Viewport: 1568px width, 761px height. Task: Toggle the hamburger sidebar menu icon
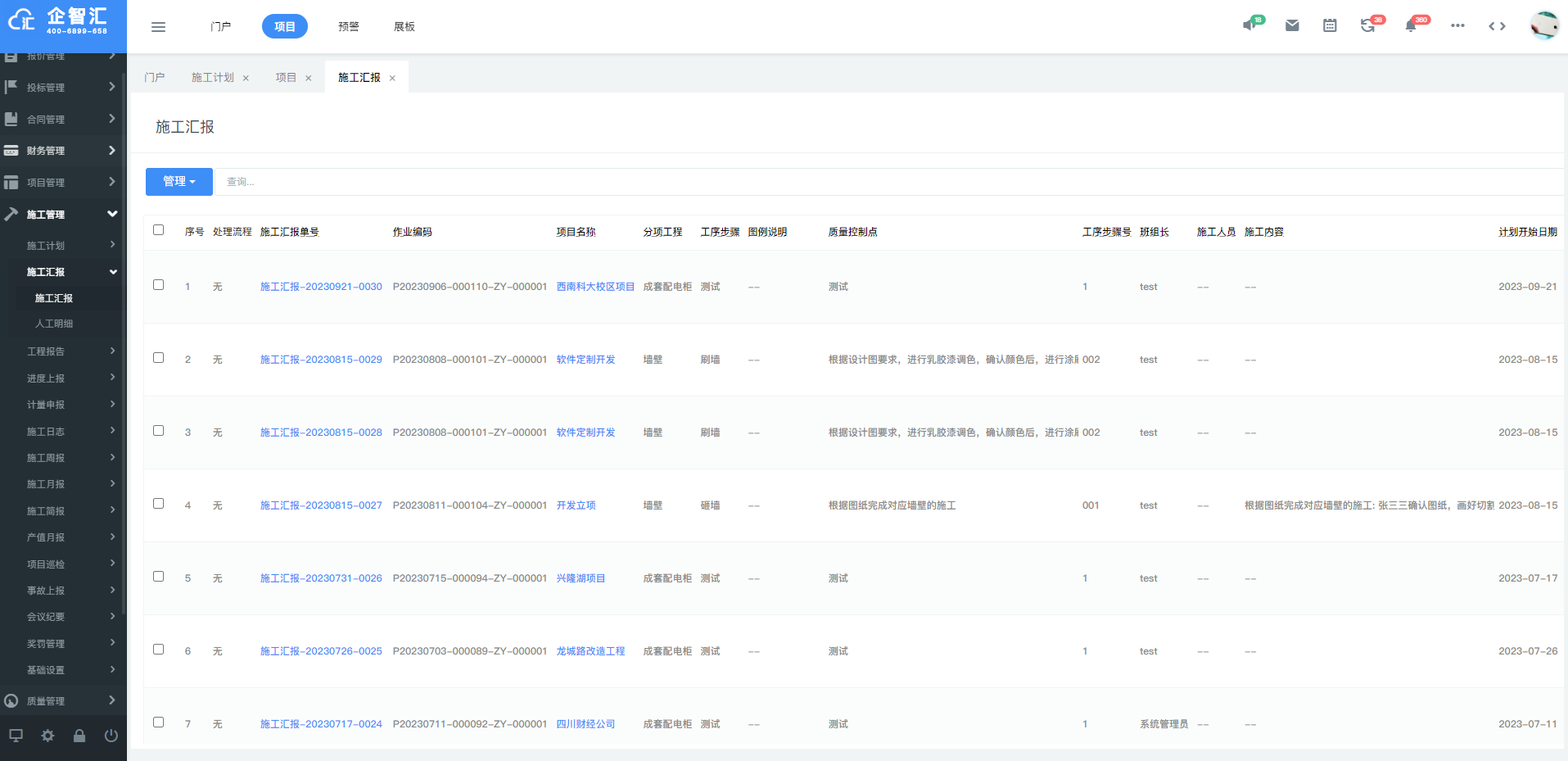tap(159, 27)
